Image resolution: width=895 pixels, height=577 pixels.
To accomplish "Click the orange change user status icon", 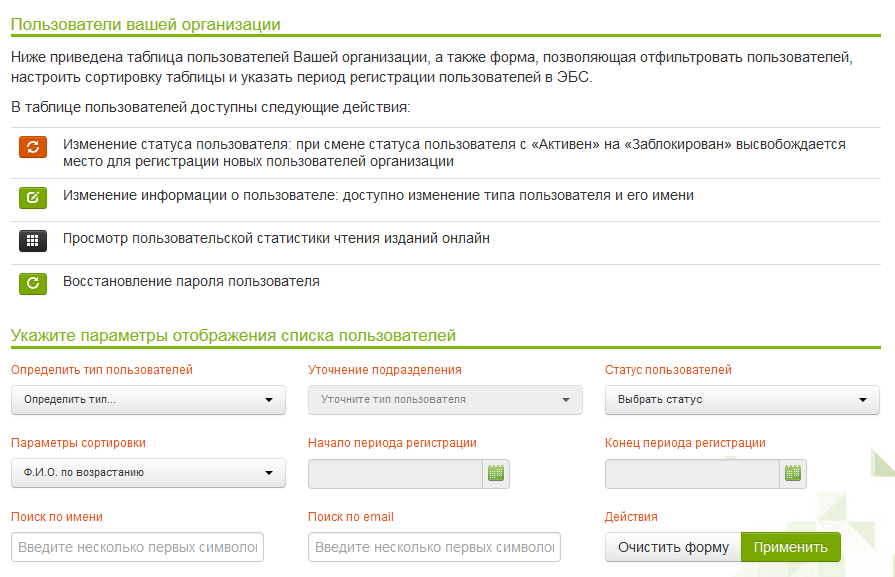I will 33,147.
